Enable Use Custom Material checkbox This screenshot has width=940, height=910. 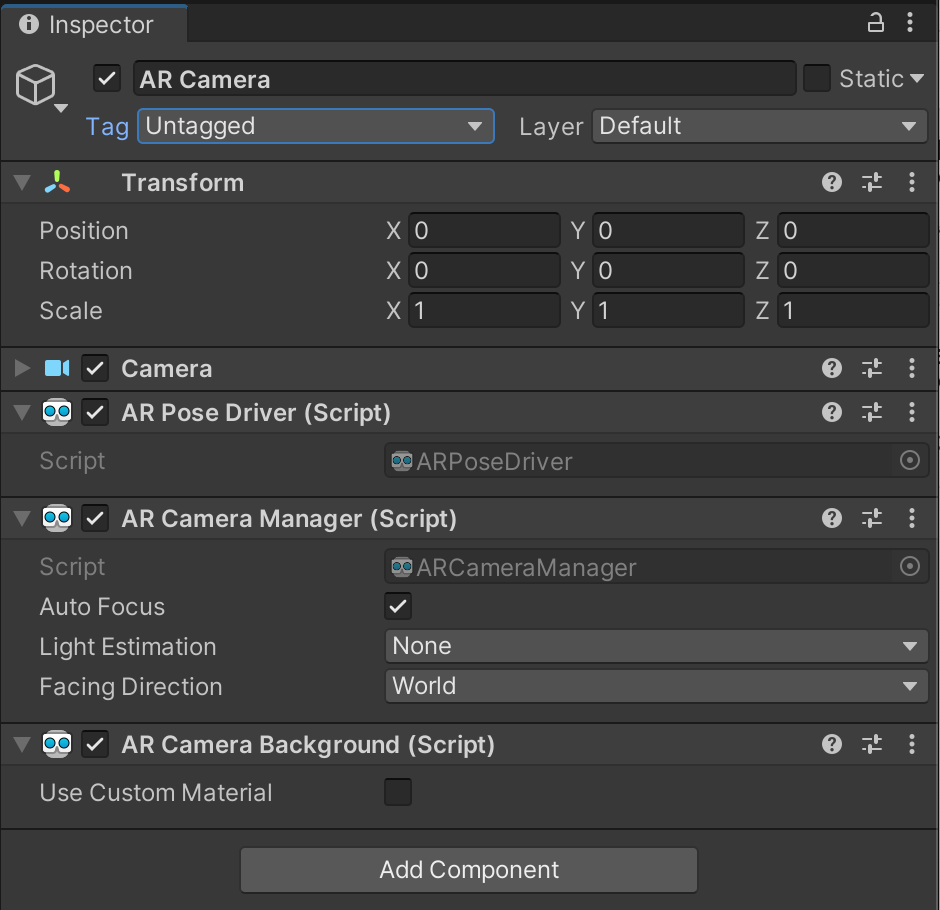[x=398, y=792]
